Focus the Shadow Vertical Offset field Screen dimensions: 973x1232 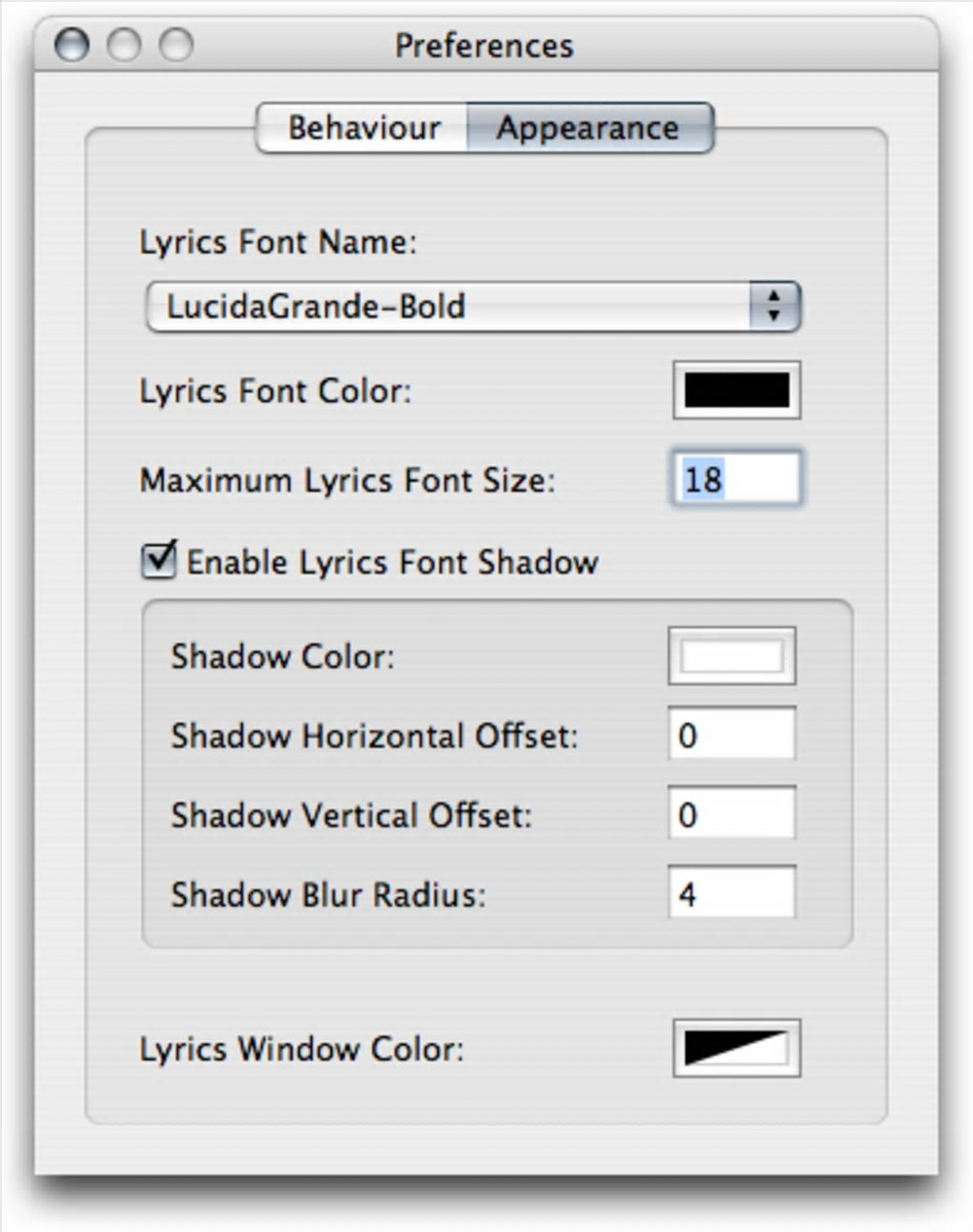pyautogui.click(x=732, y=815)
